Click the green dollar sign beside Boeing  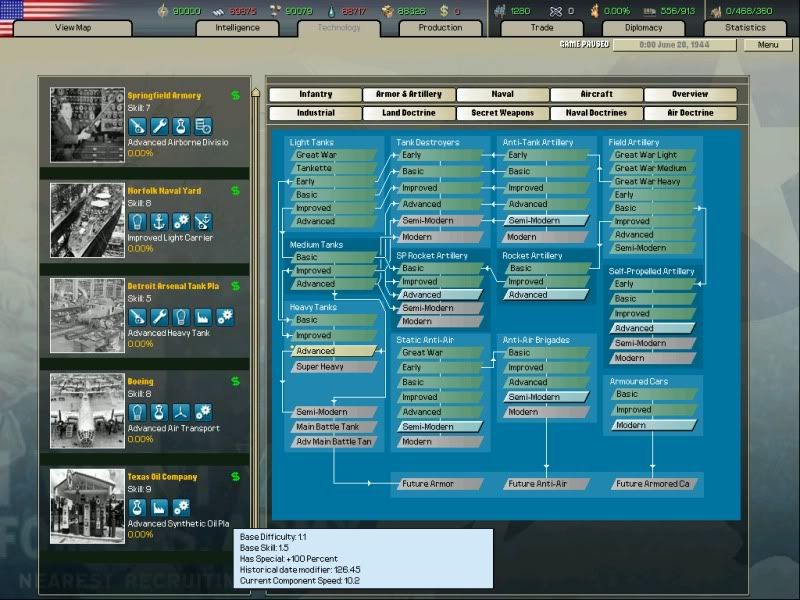[x=235, y=382]
